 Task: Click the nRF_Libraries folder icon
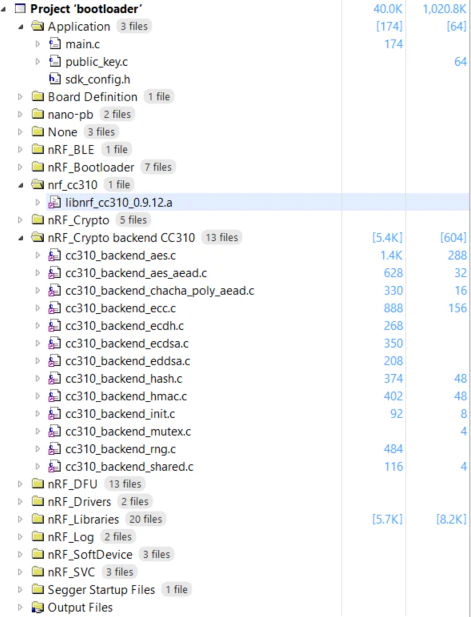(37, 519)
